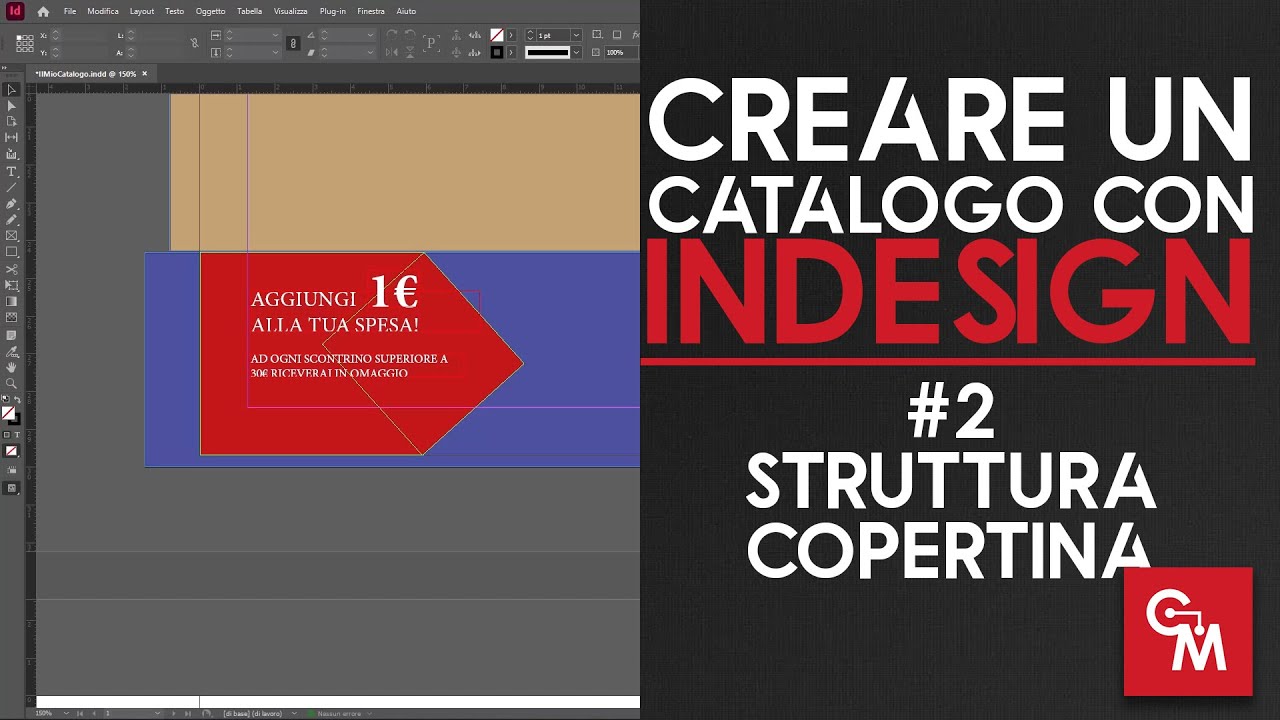This screenshot has width=1280, height=720.
Task: Rotate selection 90° counter-clockwise
Action: [410, 35]
